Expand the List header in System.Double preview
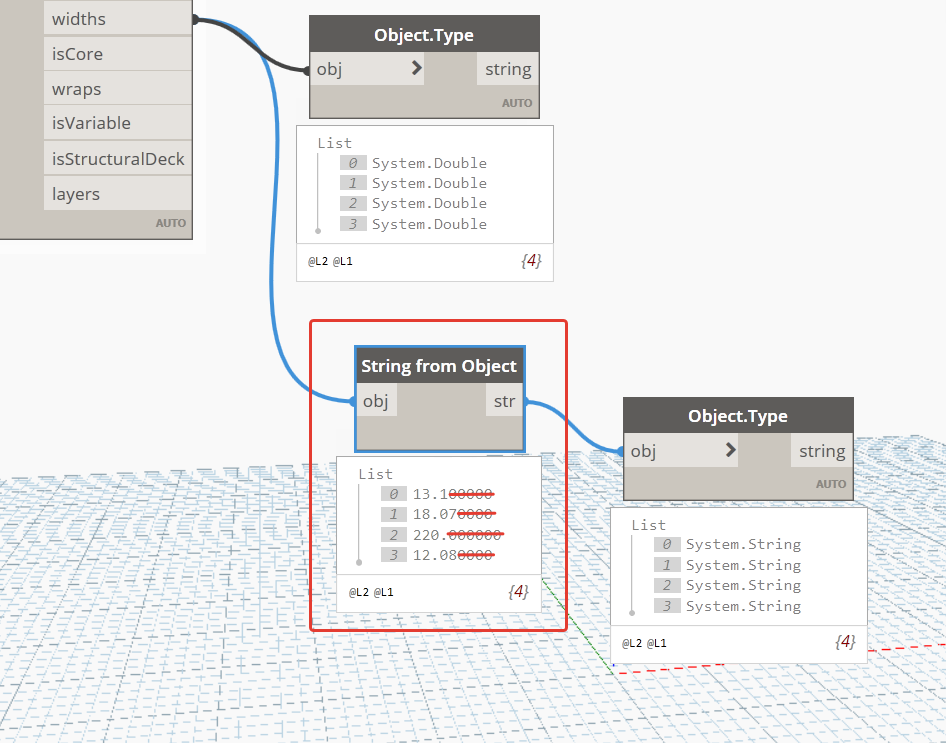 pos(334,142)
